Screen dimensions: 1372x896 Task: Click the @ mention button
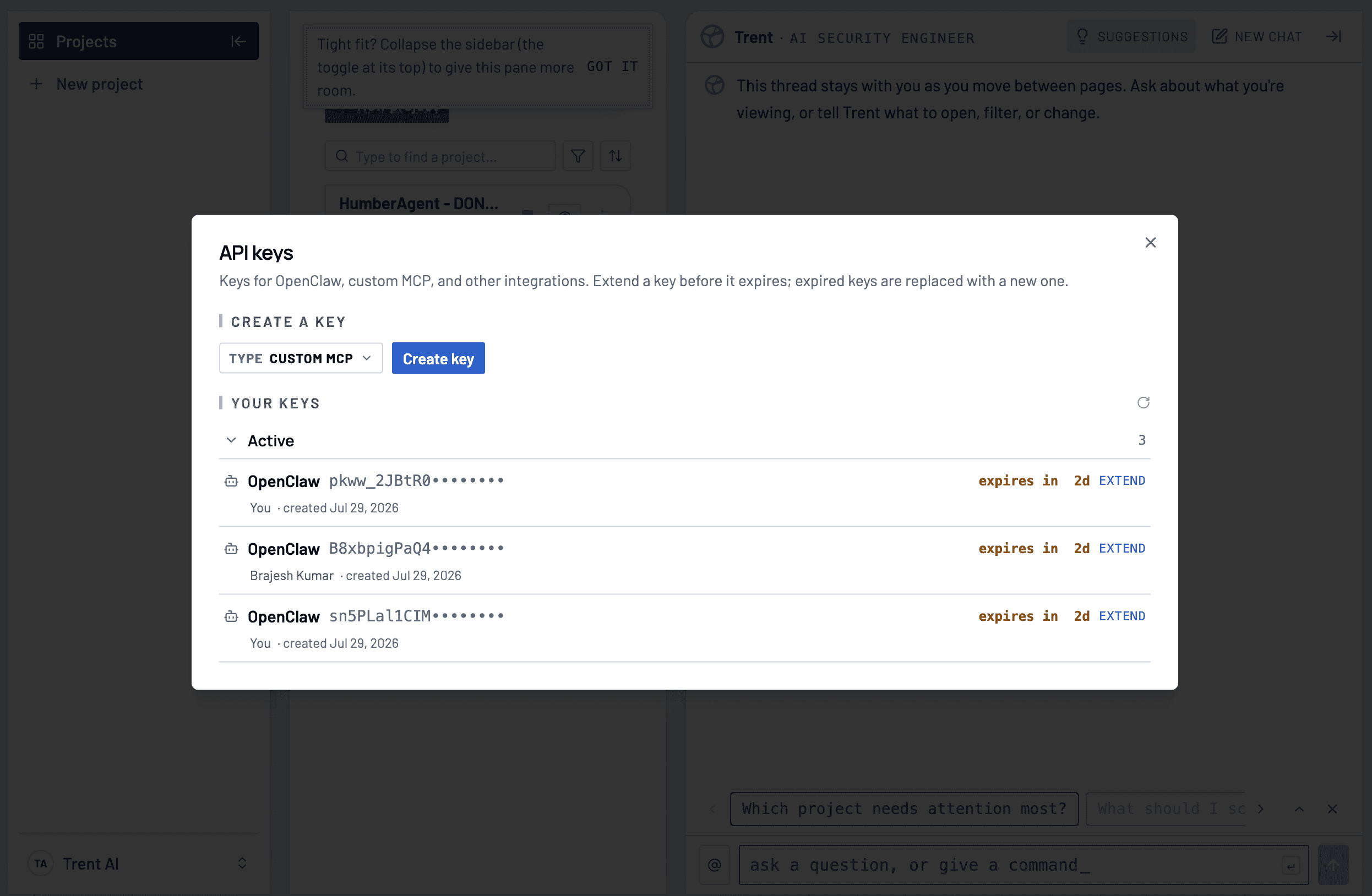click(x=714, y=865)
